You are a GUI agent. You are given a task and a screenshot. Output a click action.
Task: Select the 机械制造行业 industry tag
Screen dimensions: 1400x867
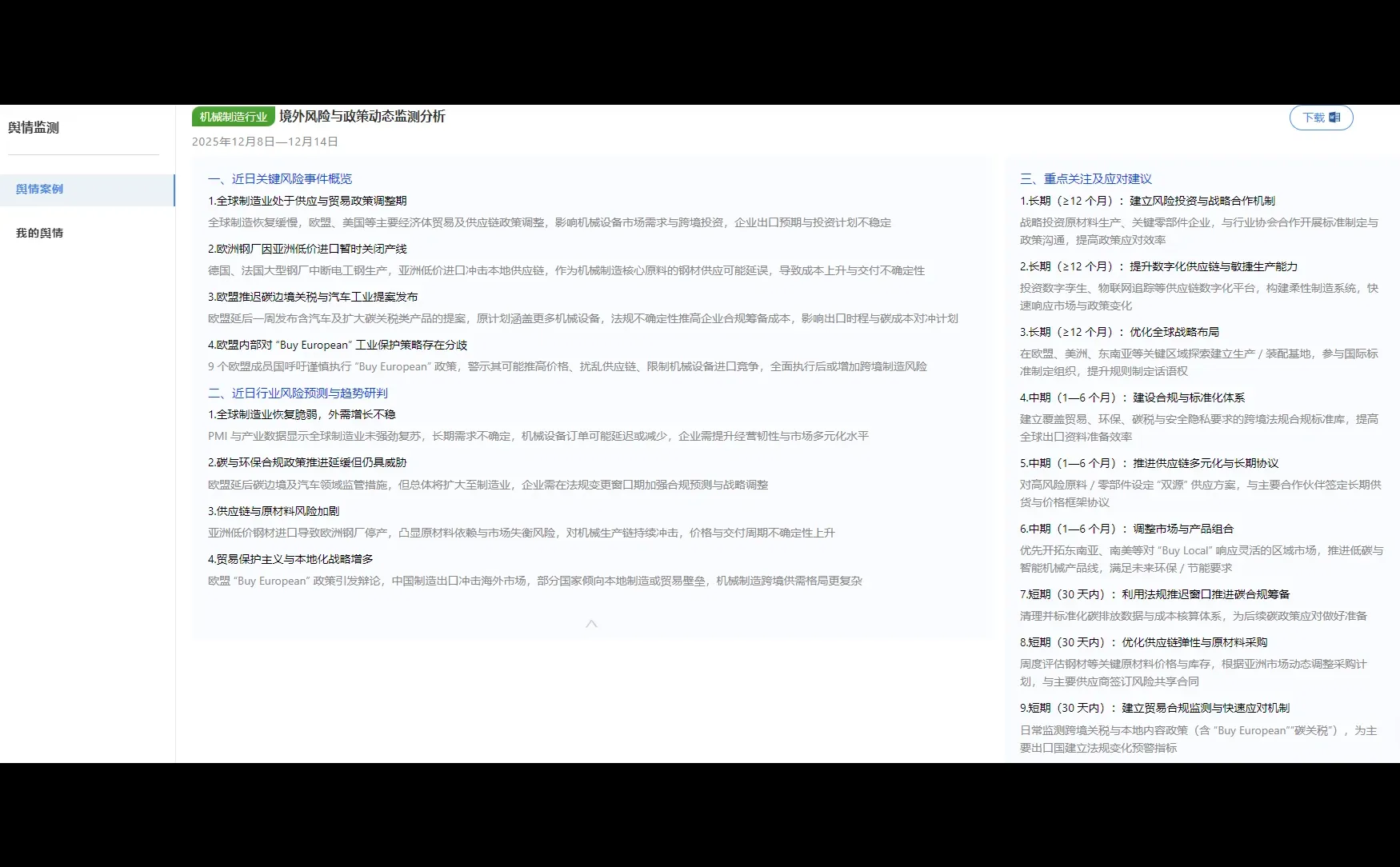pos(233,116)
